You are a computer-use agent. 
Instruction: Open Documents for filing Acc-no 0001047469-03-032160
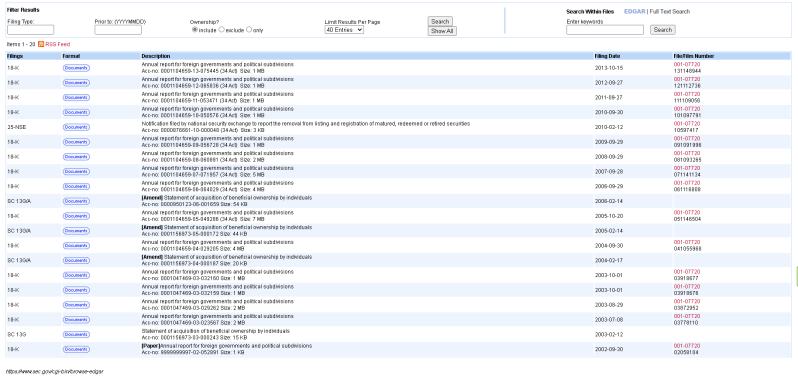click(x=76, y=275)
